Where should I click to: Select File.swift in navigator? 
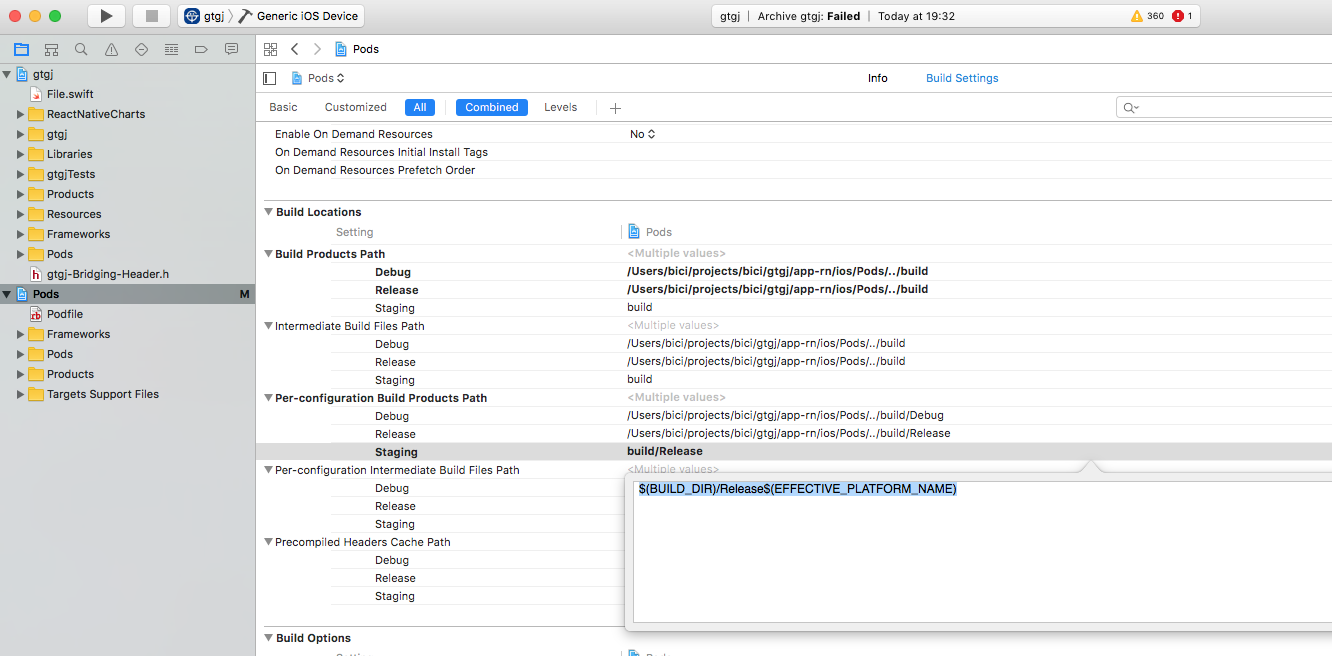click(70, 94)
